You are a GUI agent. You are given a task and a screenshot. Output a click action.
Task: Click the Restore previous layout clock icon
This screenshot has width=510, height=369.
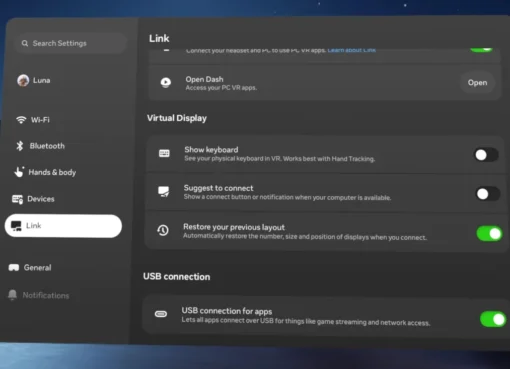[x=163, y=230]
